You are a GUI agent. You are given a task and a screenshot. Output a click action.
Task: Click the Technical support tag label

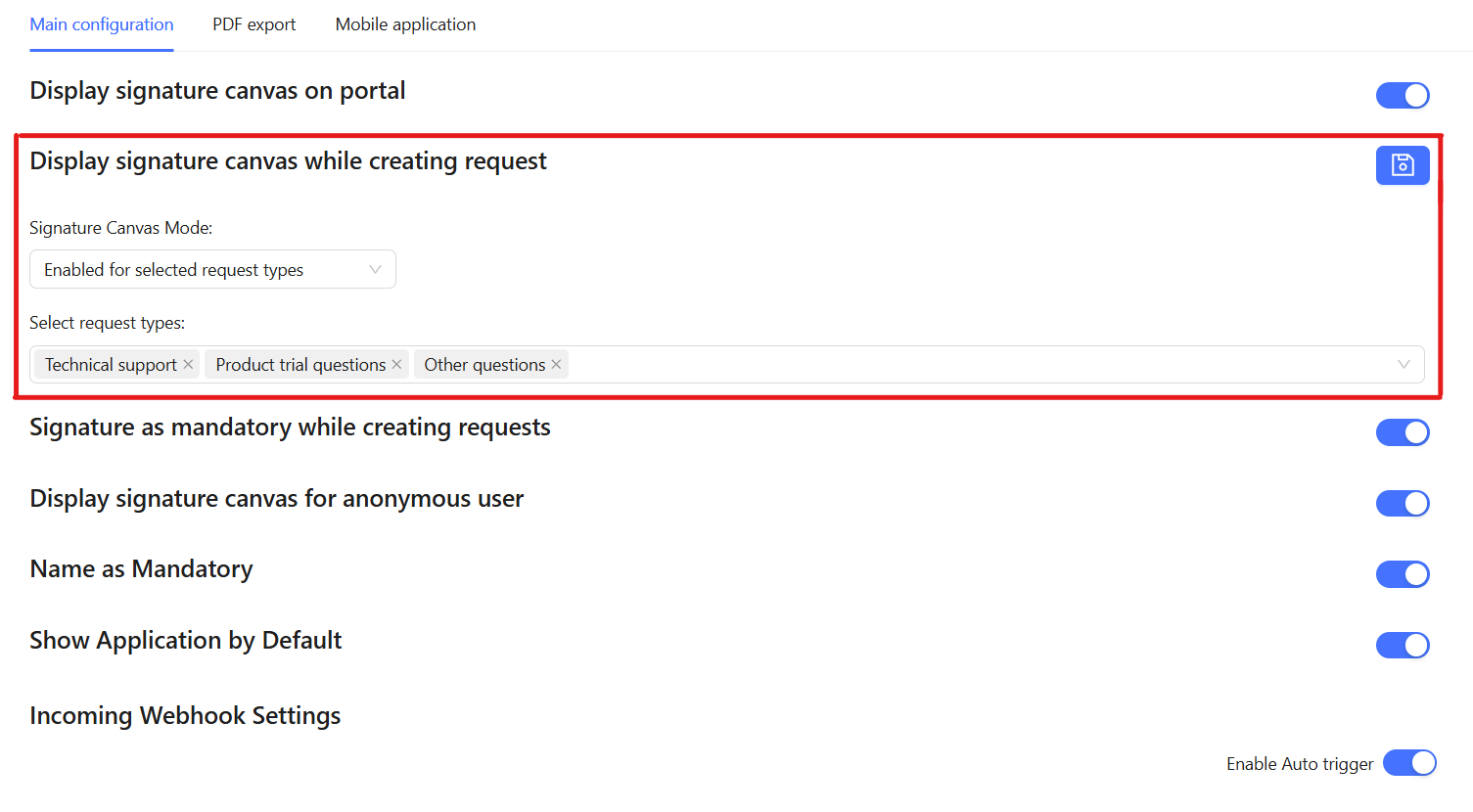click(x=111, y=365)
